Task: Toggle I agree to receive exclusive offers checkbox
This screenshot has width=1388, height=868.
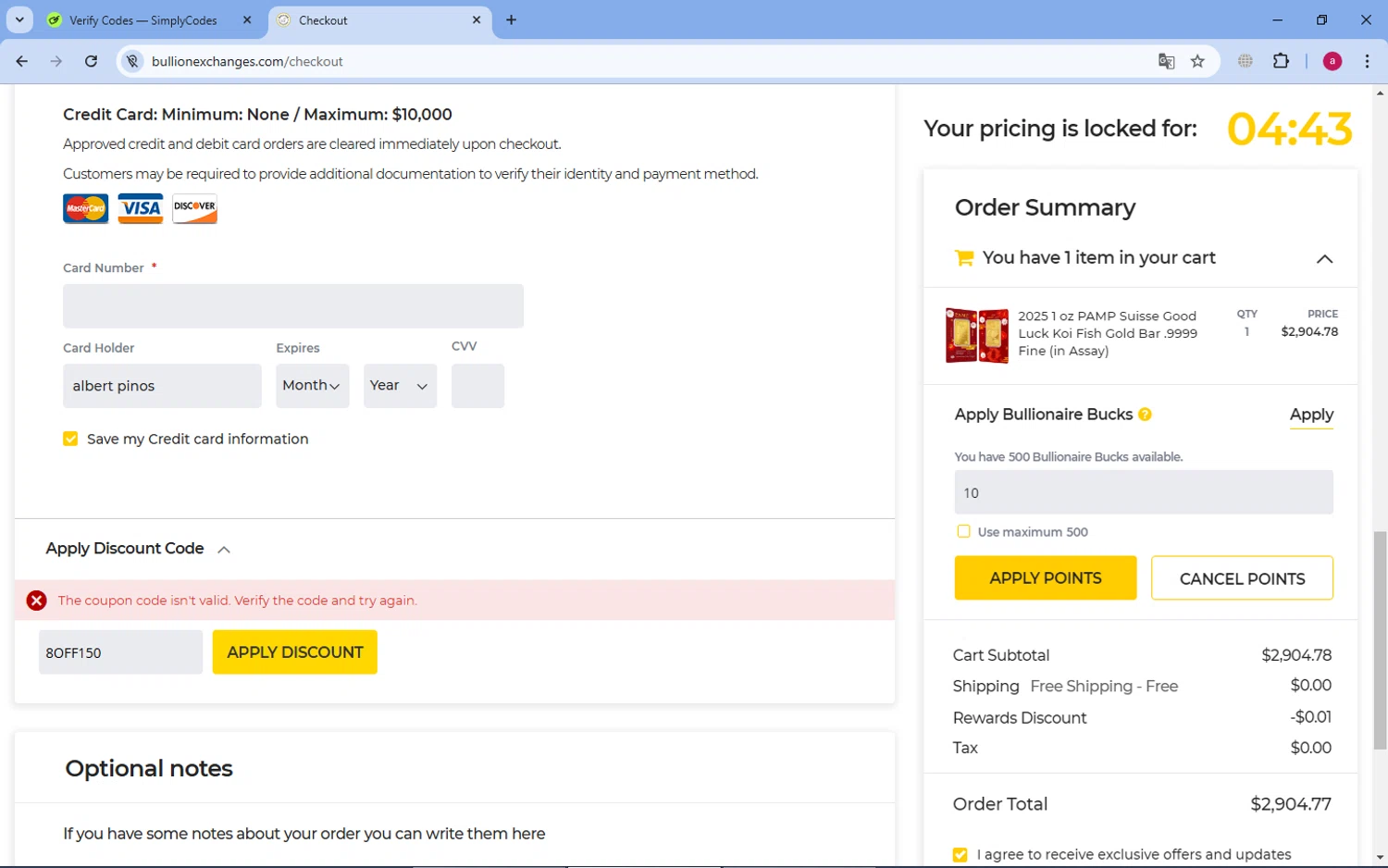Action: click(960, 855)
